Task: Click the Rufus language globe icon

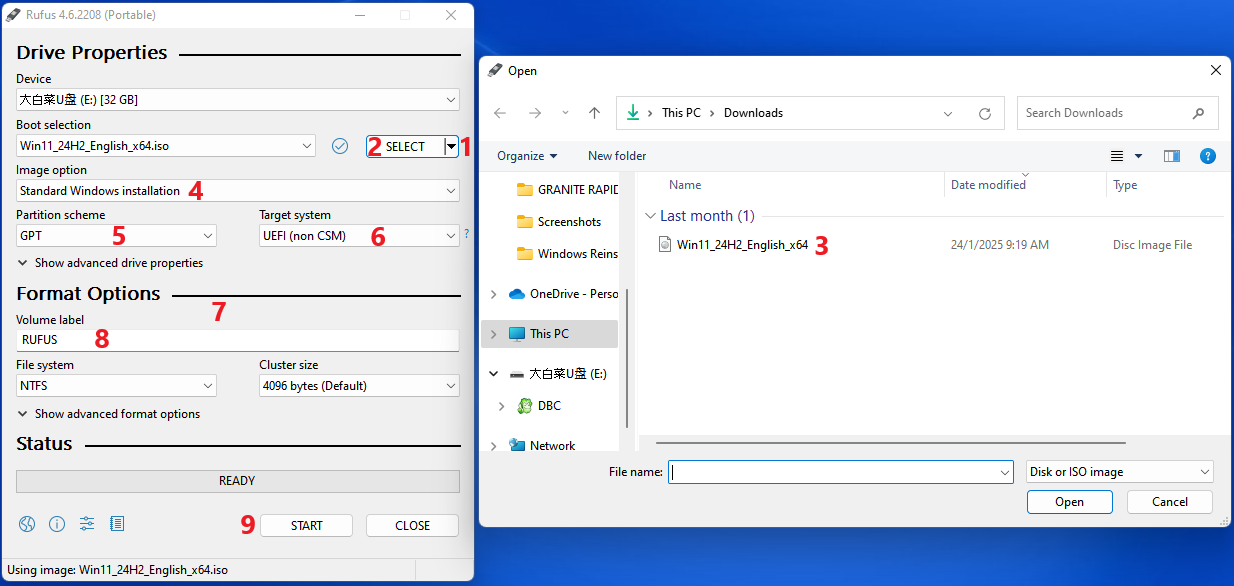Action: pyautogui.click(x=27, y=524)
